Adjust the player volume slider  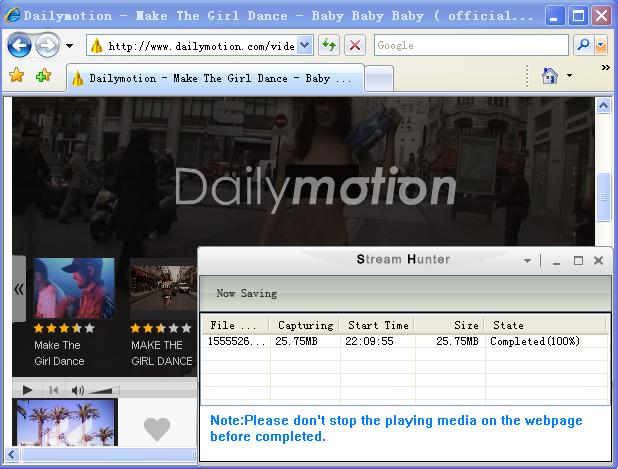pos(104,390)
